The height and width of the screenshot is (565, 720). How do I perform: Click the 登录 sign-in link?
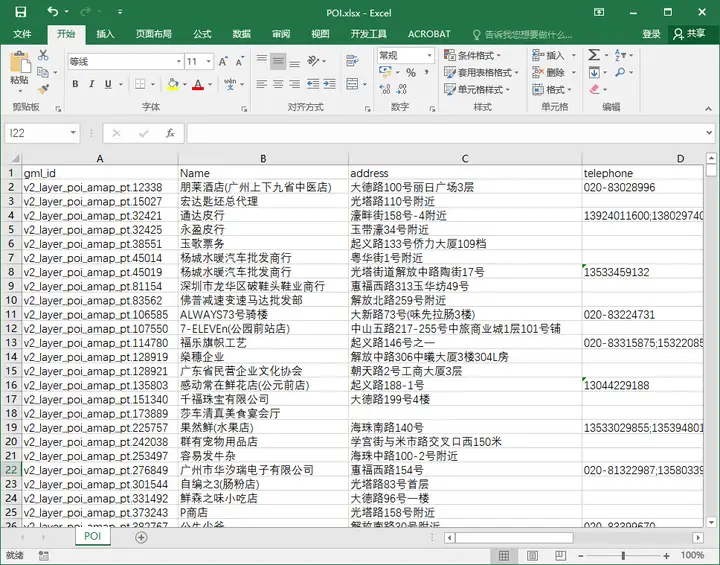coord(651,34)
